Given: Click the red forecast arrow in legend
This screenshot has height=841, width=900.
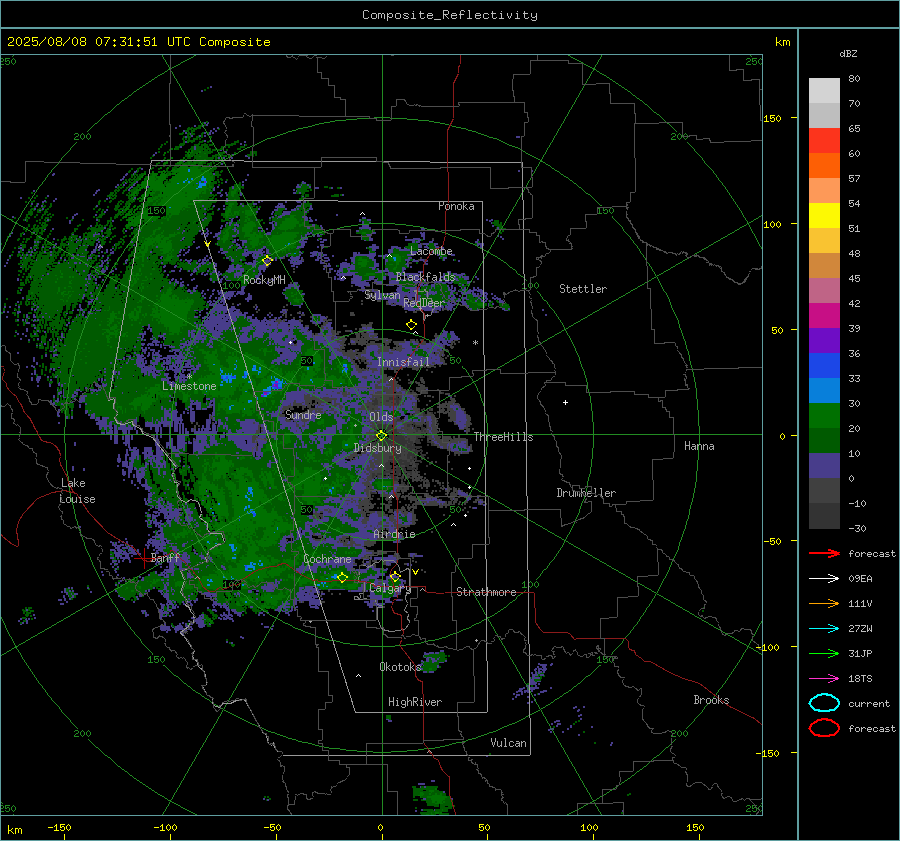Looking at the screenshot, I should (x=824, y=553).
